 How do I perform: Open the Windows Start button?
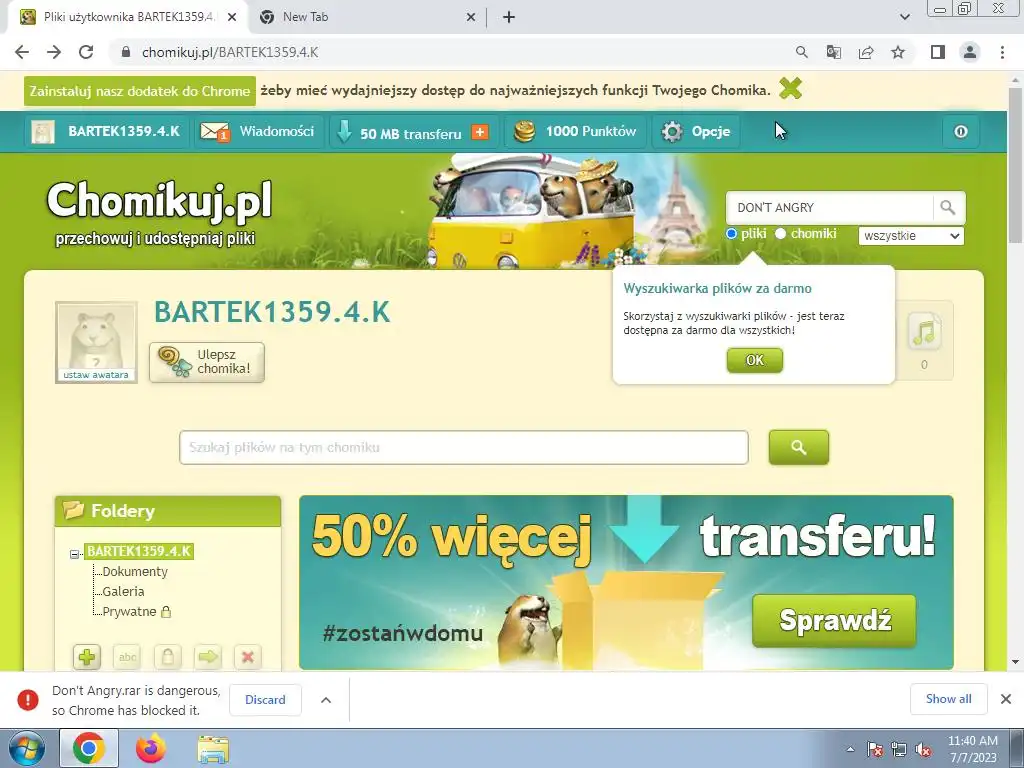(x=27, y=748)
